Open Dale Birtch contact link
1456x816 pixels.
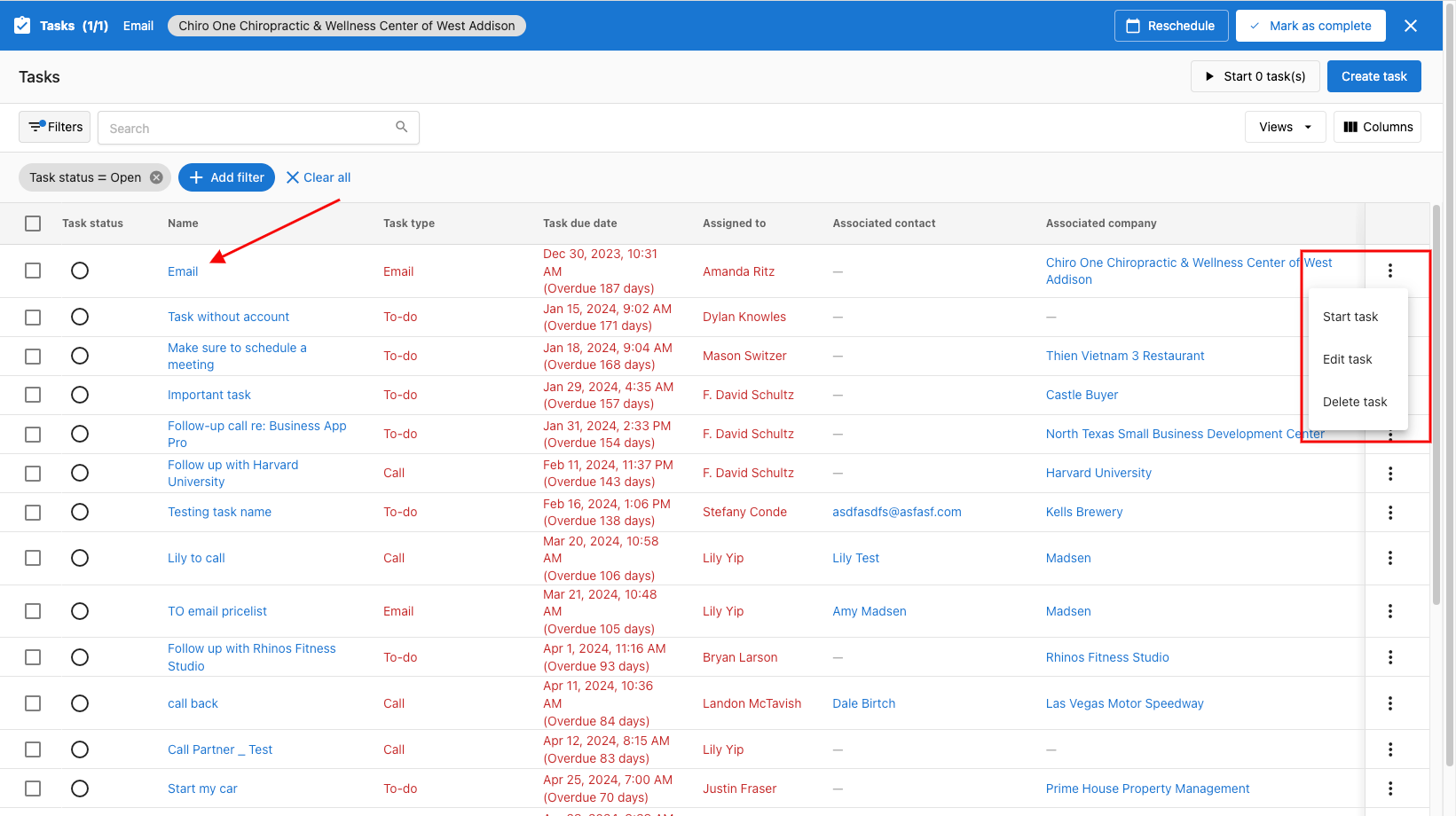point(863,703)
